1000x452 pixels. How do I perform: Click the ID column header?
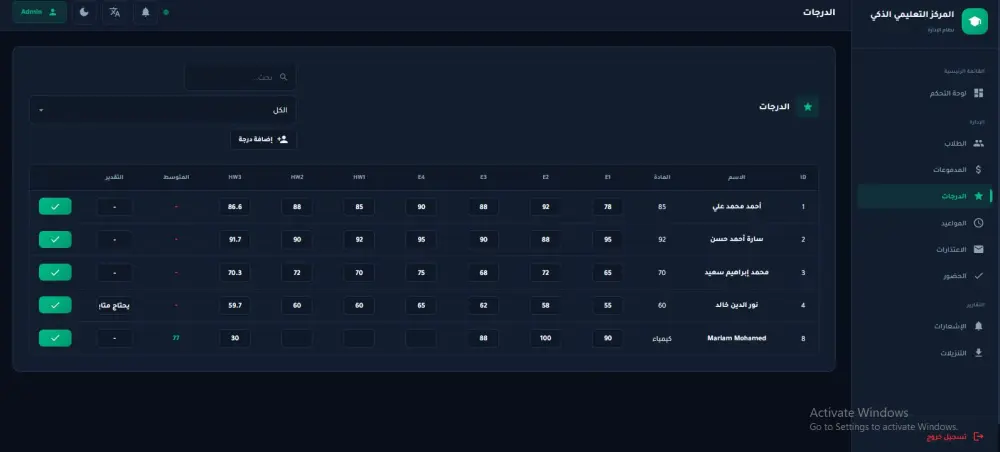(803, 177)
